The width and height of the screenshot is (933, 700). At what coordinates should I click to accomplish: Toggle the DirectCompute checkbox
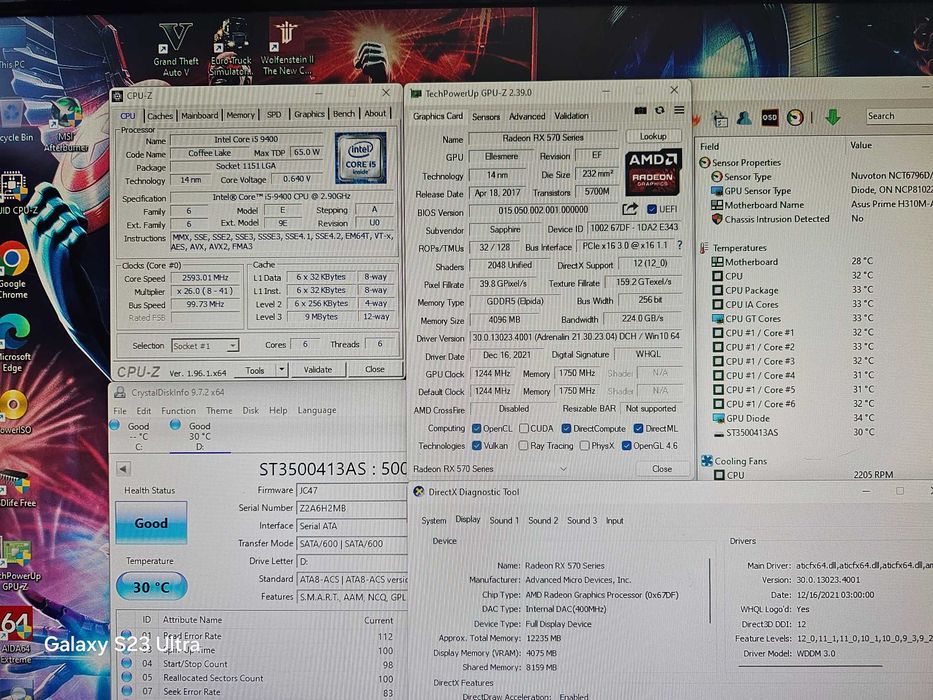(566, 428)
